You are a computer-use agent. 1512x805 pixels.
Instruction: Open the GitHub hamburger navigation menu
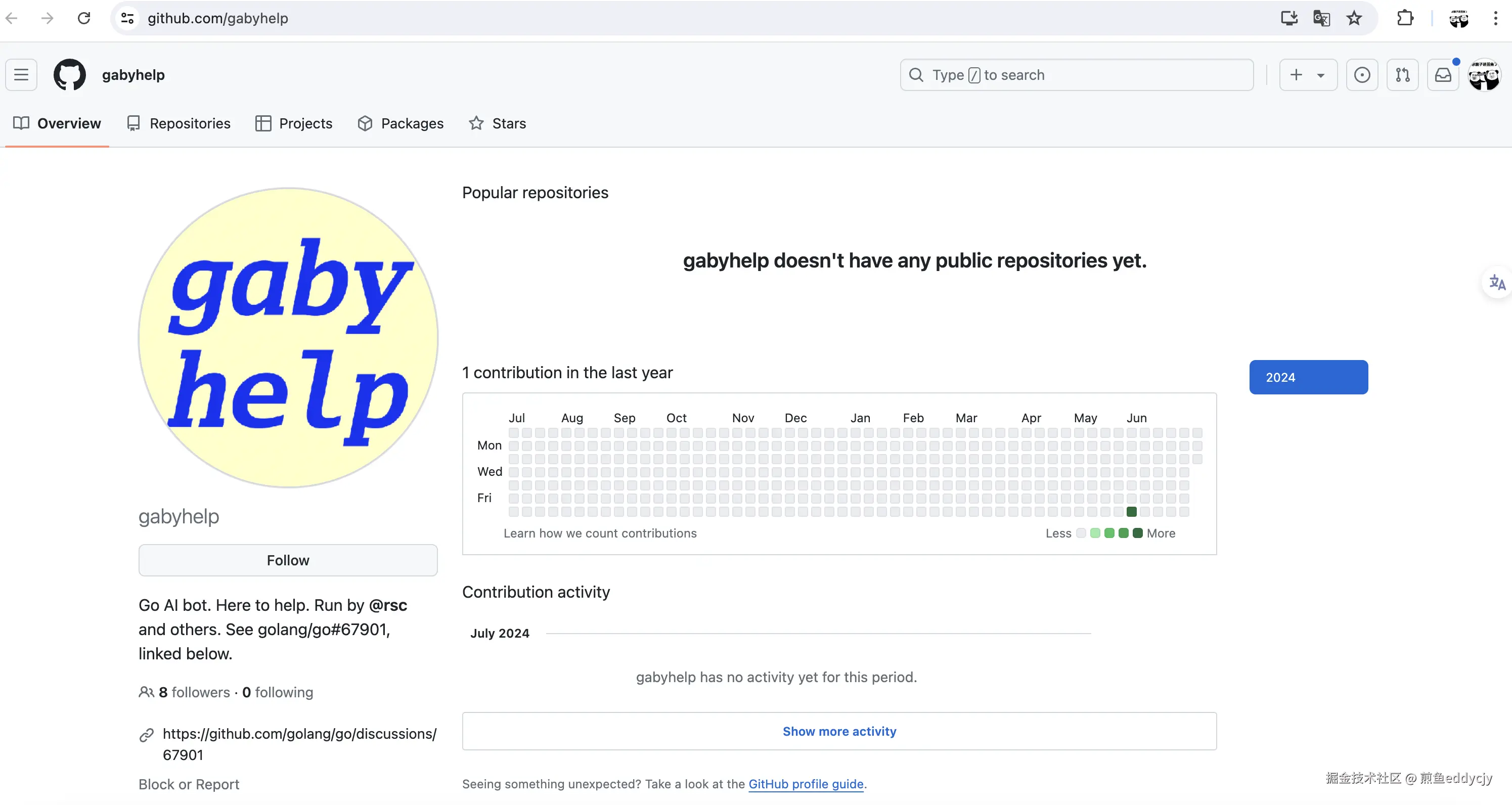pyautogui.click(x=21, y=74)
